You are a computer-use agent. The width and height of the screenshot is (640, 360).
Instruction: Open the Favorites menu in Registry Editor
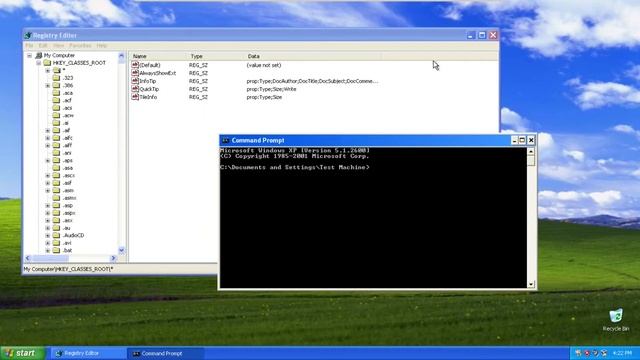coord(80,46)
